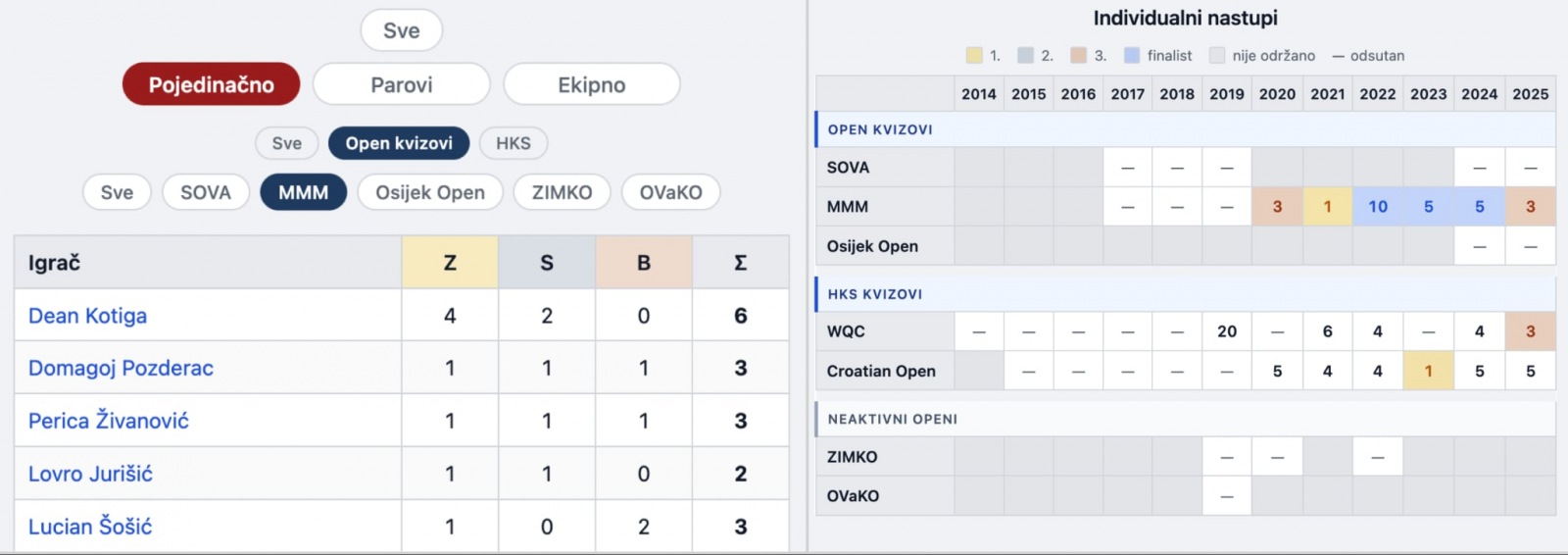This screenshot has width=1568, height=555.
Task: Click the MMM 2021 first-place cell
Action: [1327, 207]
